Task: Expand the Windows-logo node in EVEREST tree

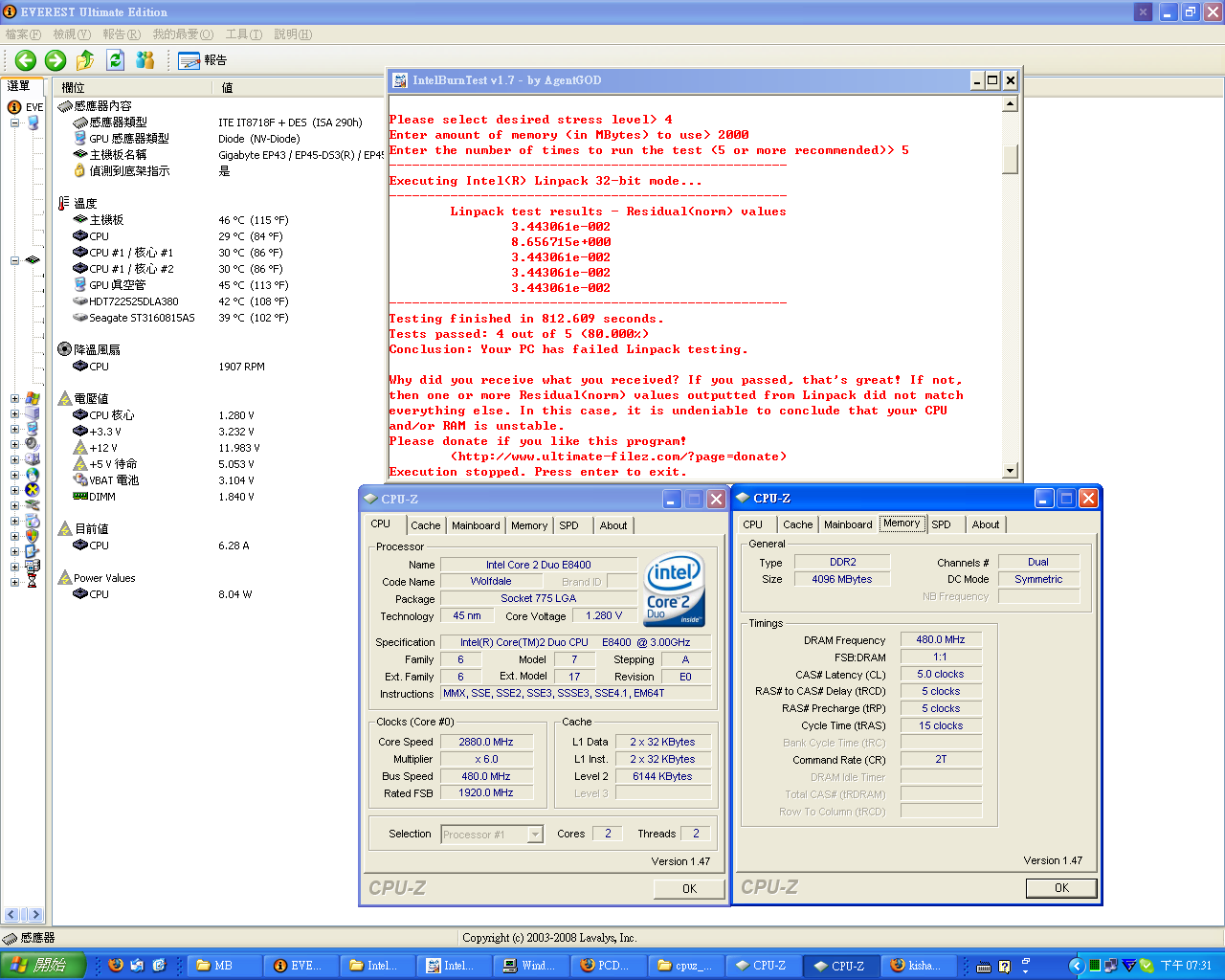Action: 14,398
